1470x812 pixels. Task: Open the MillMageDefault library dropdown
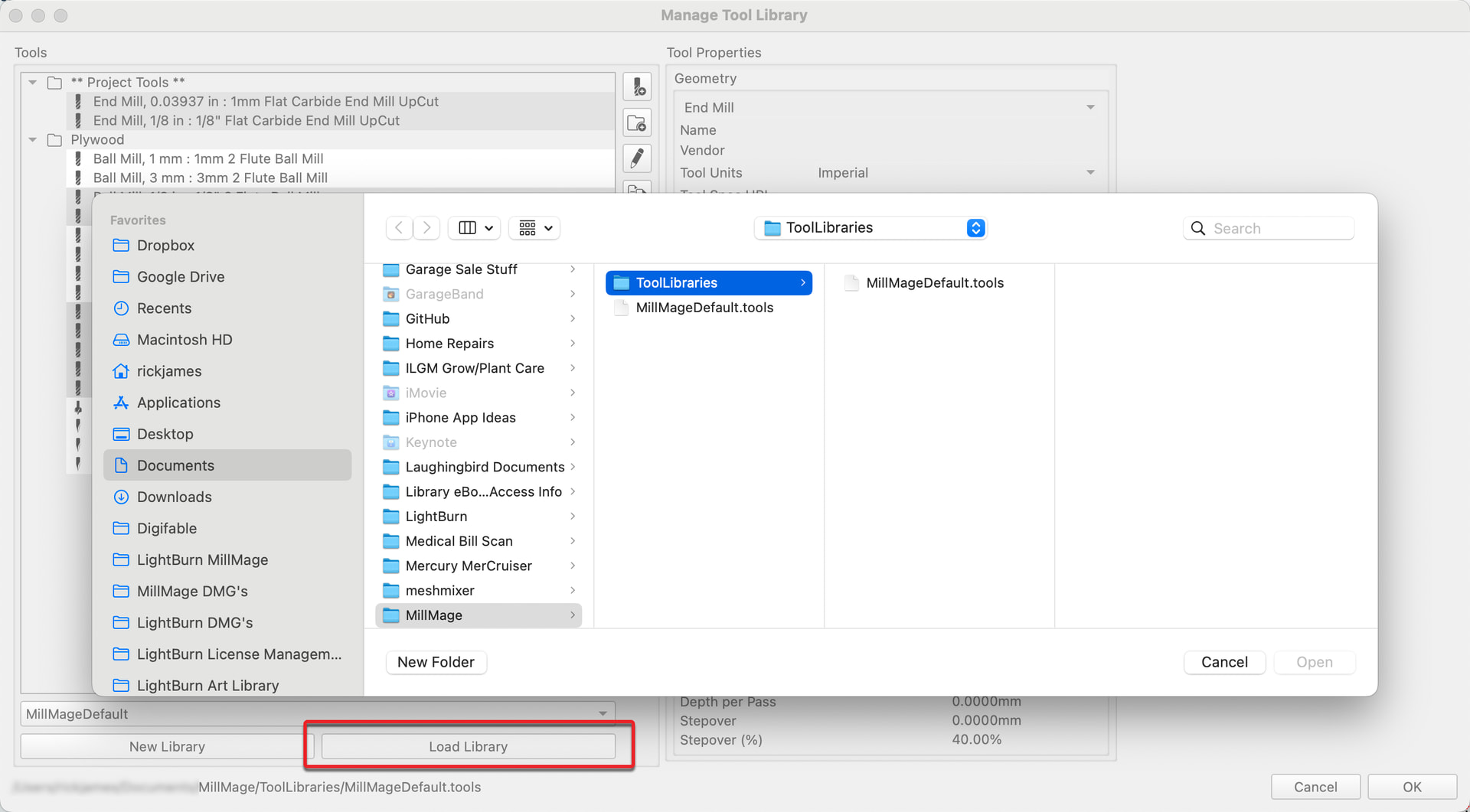point(318,713)
